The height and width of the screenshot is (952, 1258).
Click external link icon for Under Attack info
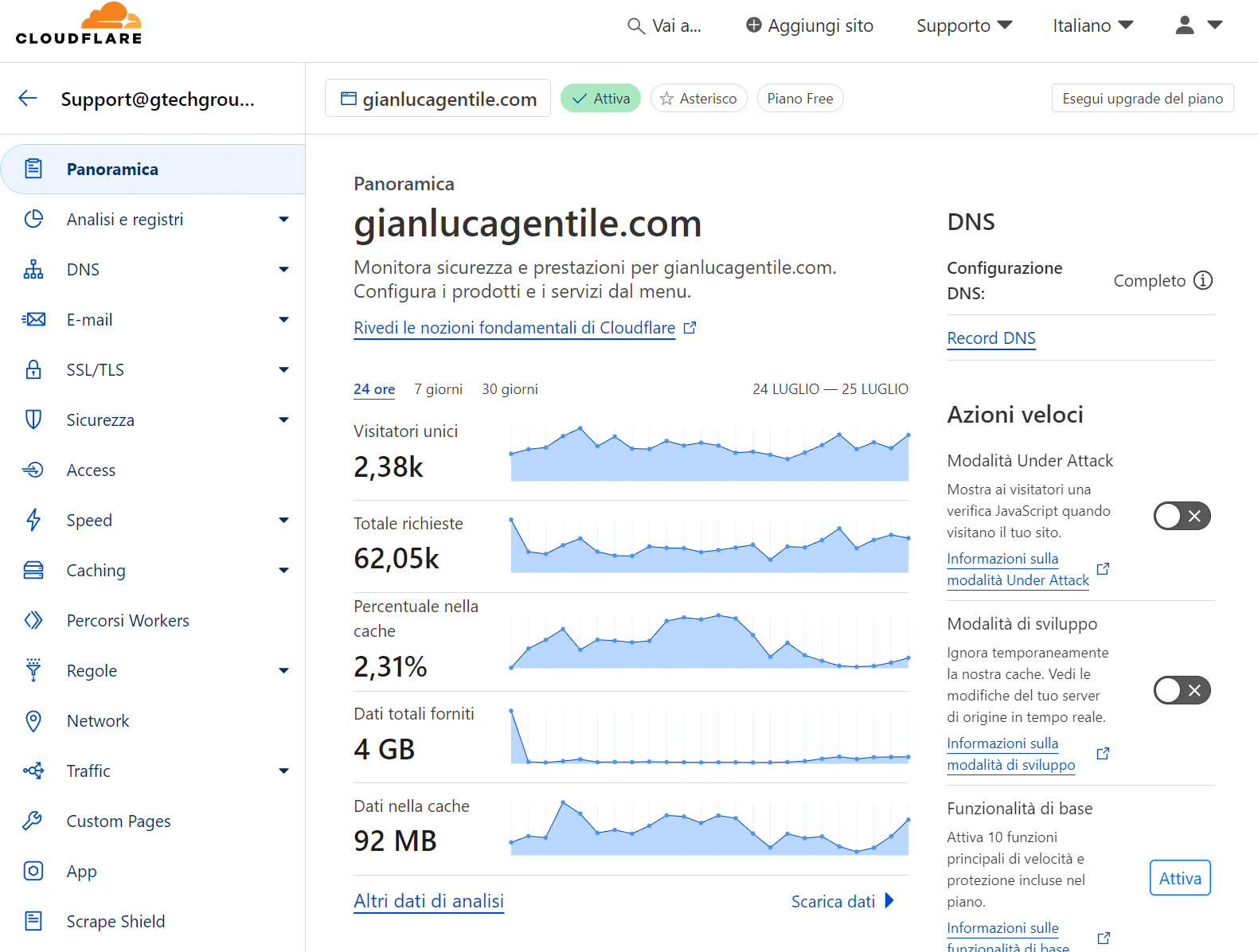pyautogui.click(x=1103, y=568)
